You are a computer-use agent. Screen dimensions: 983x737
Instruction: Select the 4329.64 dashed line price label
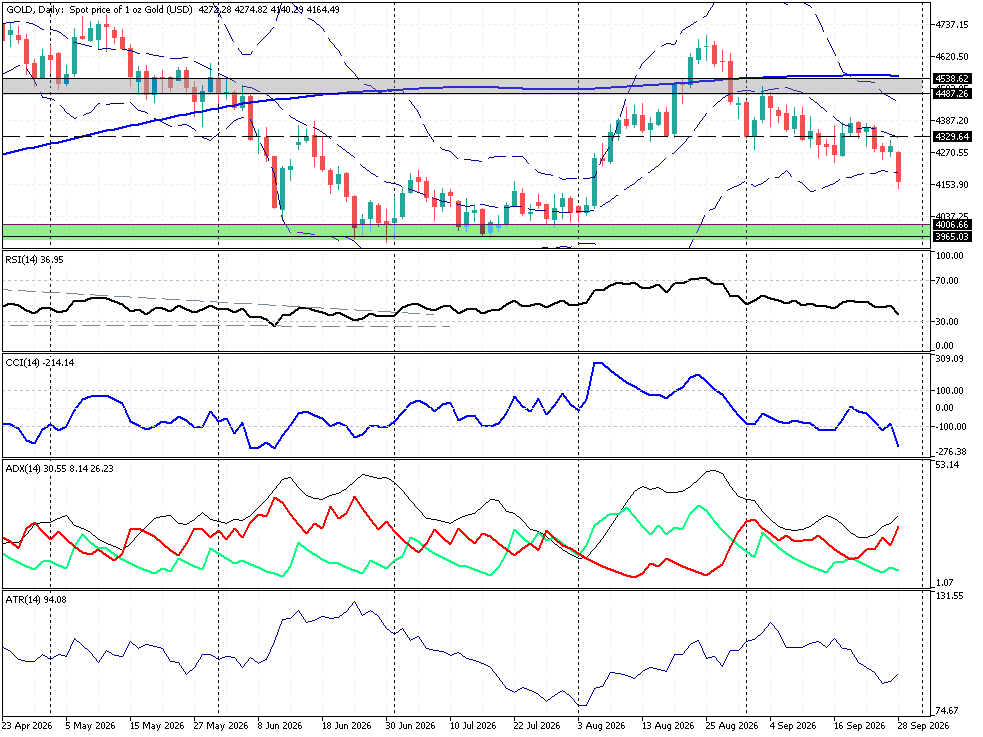point(951,136)
